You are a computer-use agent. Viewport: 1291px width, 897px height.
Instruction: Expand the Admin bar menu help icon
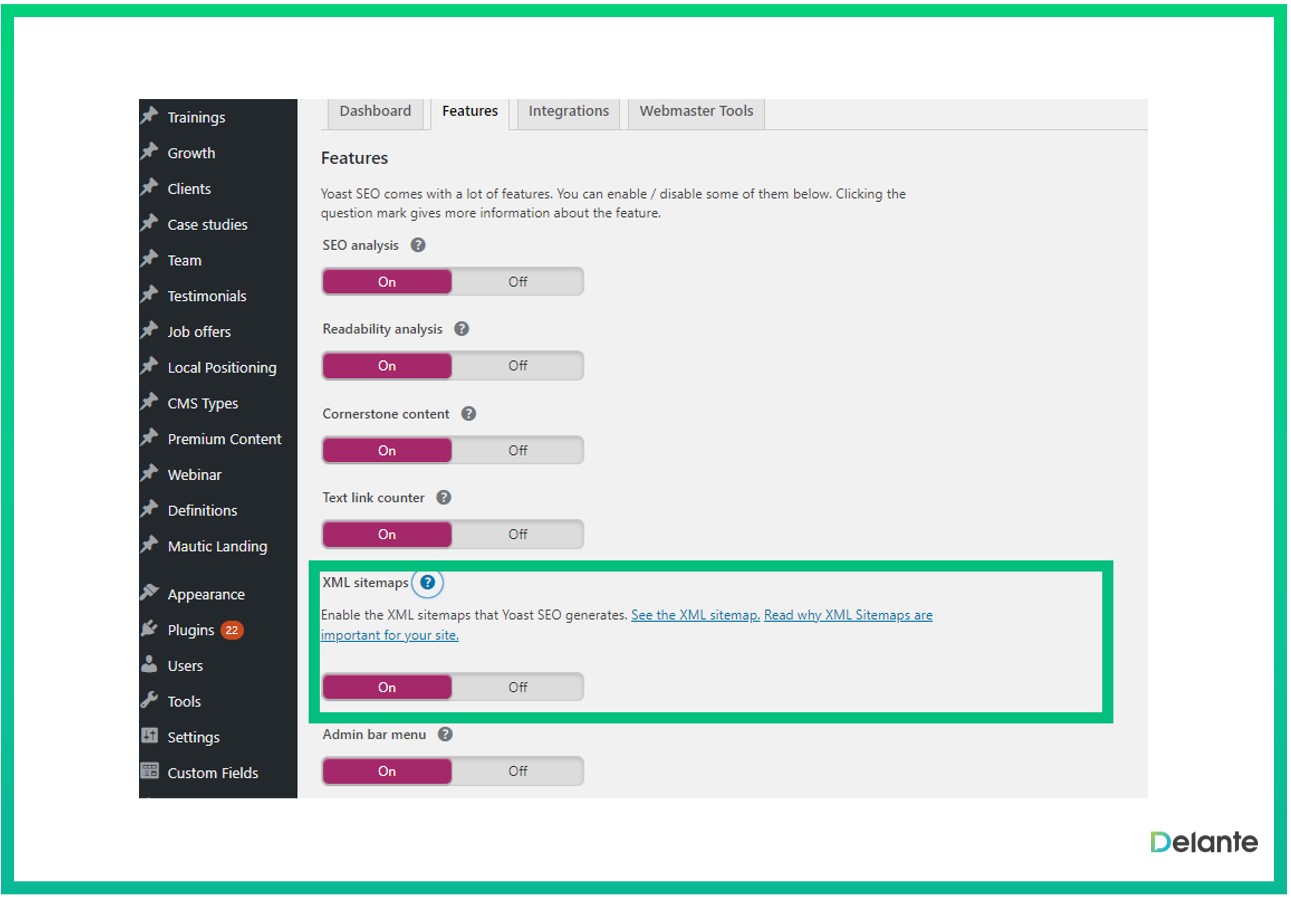(445, 734)
